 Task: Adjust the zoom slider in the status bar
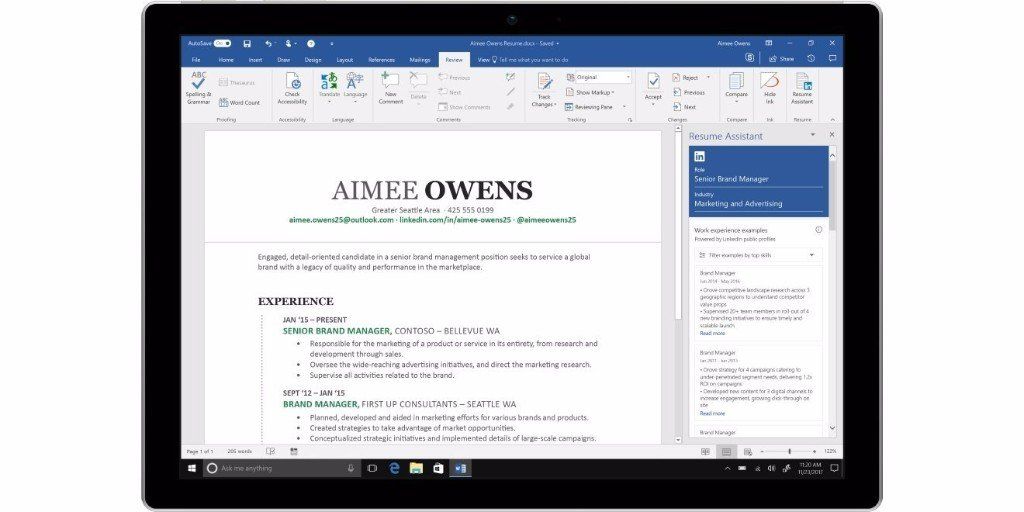point(790,451)
